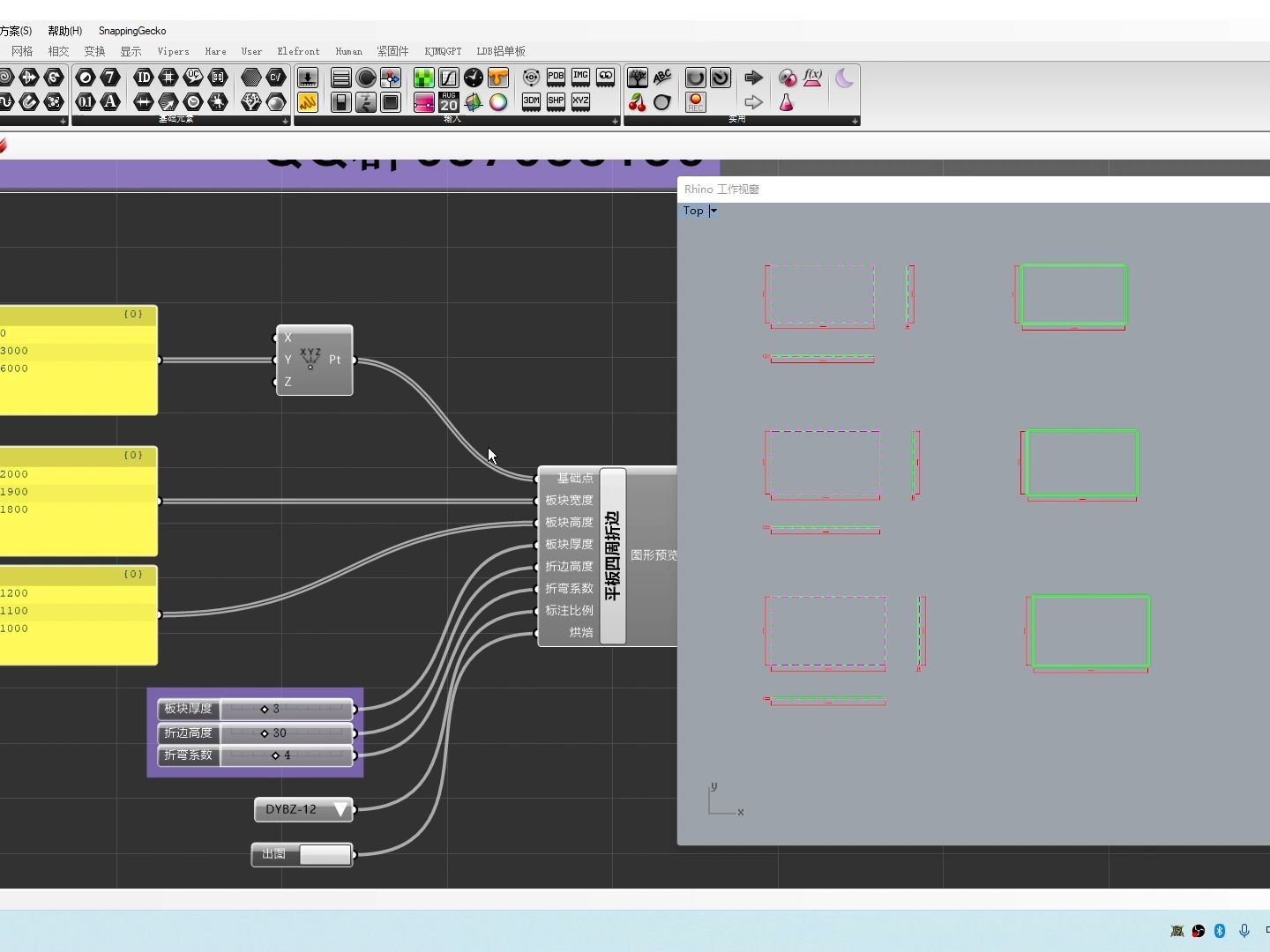The height and width of the screenshot is (952, 1270).
Task: Pick the Gene Pool pink-sphere icon
Action: tap(788, 78)
